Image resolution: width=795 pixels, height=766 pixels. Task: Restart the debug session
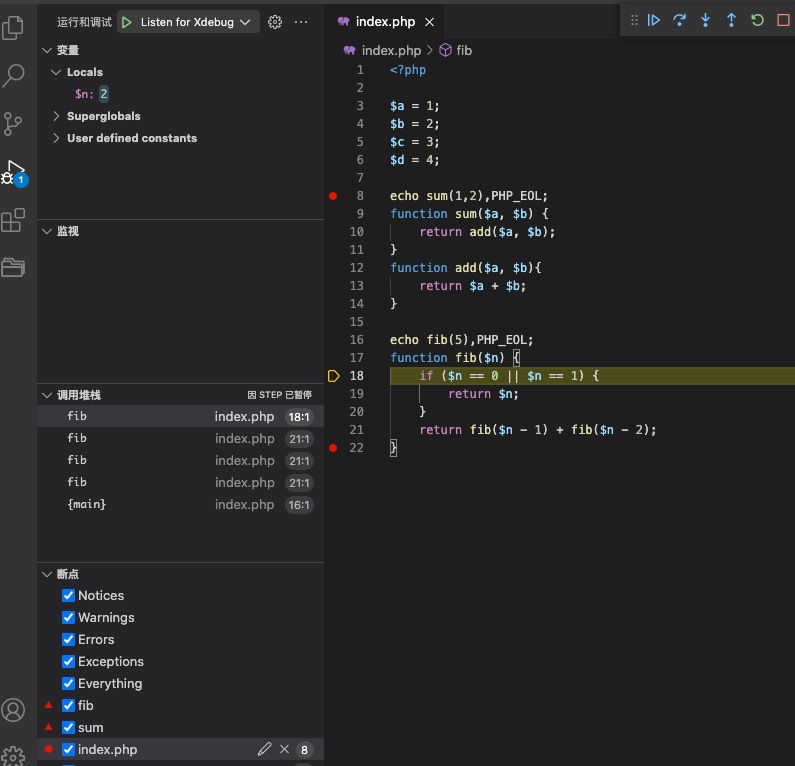pos(757,20)
